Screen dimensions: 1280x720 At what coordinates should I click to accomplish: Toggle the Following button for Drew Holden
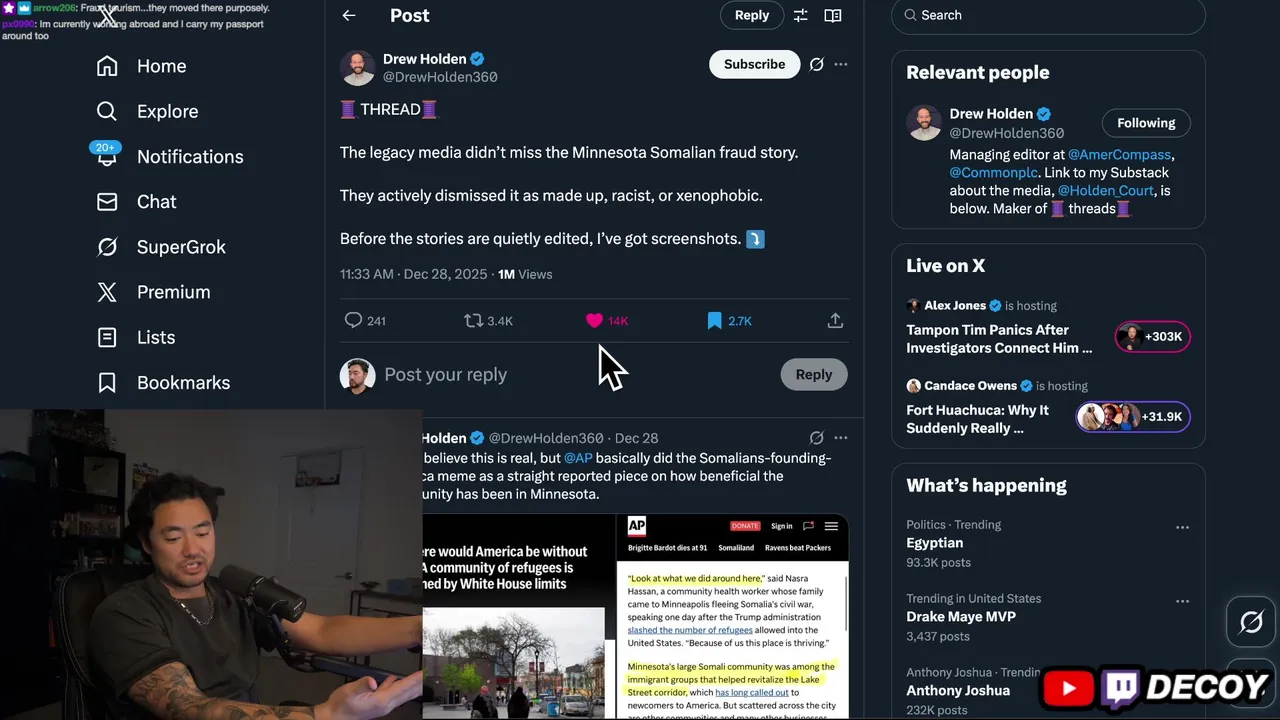coord(1146,123)
